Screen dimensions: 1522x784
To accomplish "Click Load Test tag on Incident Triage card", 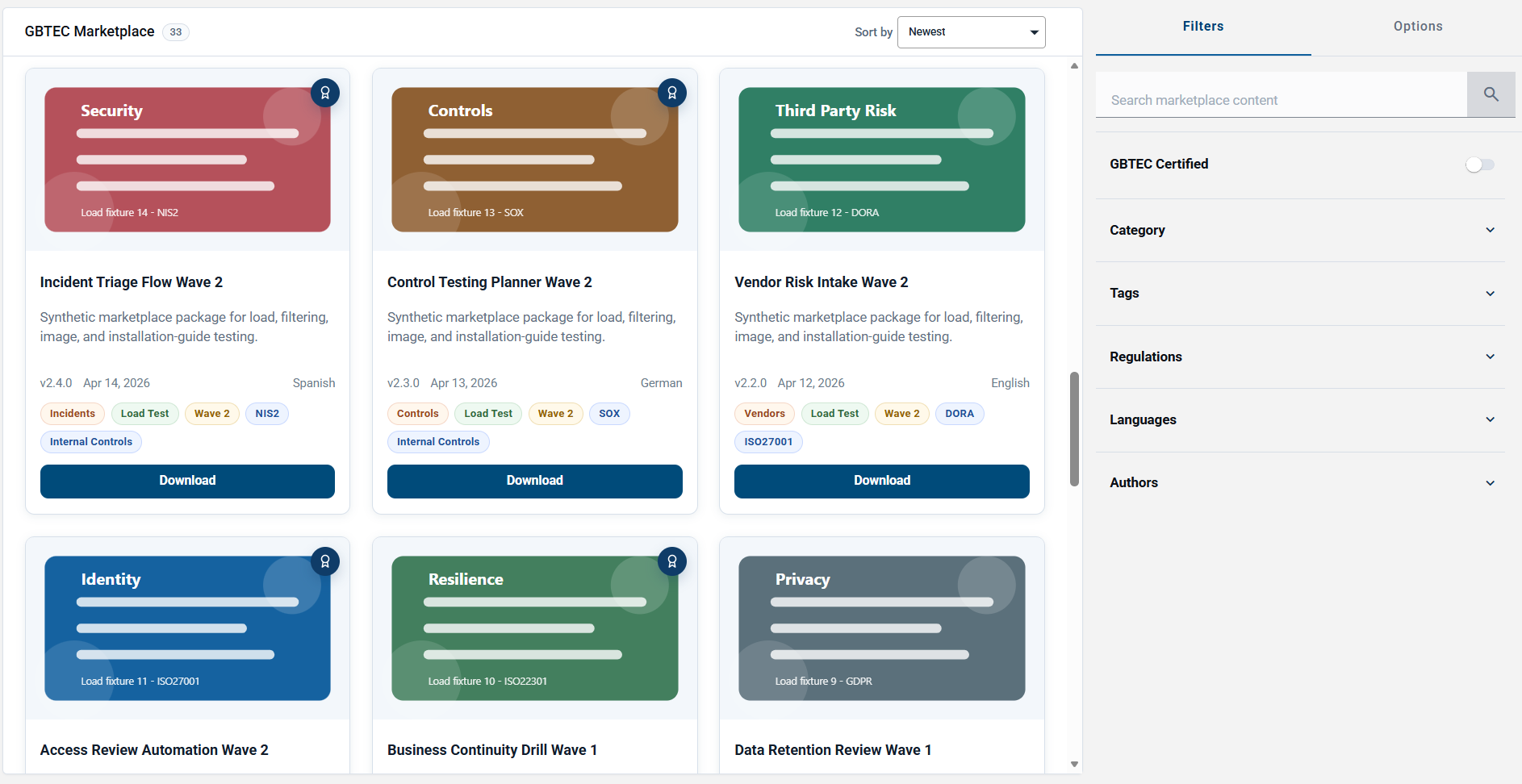I will [145, 414].
